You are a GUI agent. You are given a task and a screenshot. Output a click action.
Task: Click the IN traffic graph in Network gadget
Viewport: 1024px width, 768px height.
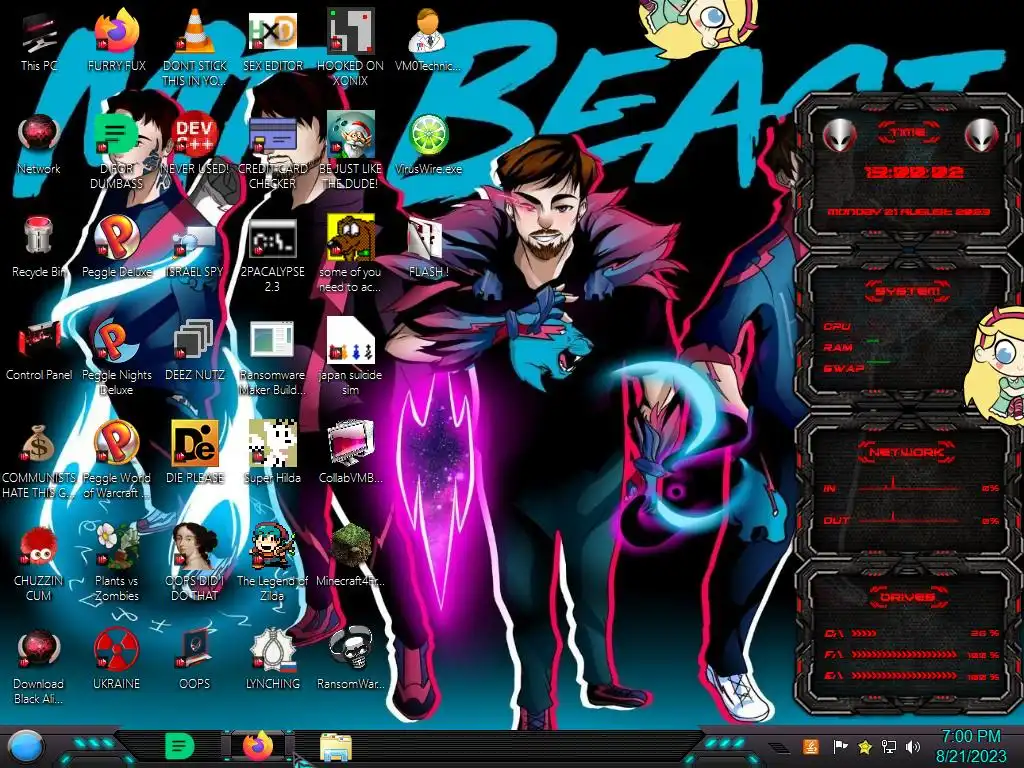(909, 487)
